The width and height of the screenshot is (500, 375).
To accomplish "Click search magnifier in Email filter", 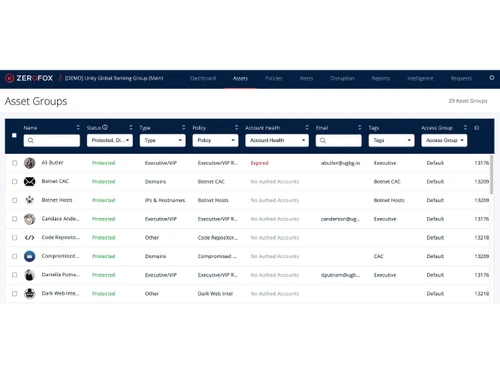I will click(323, 140).
